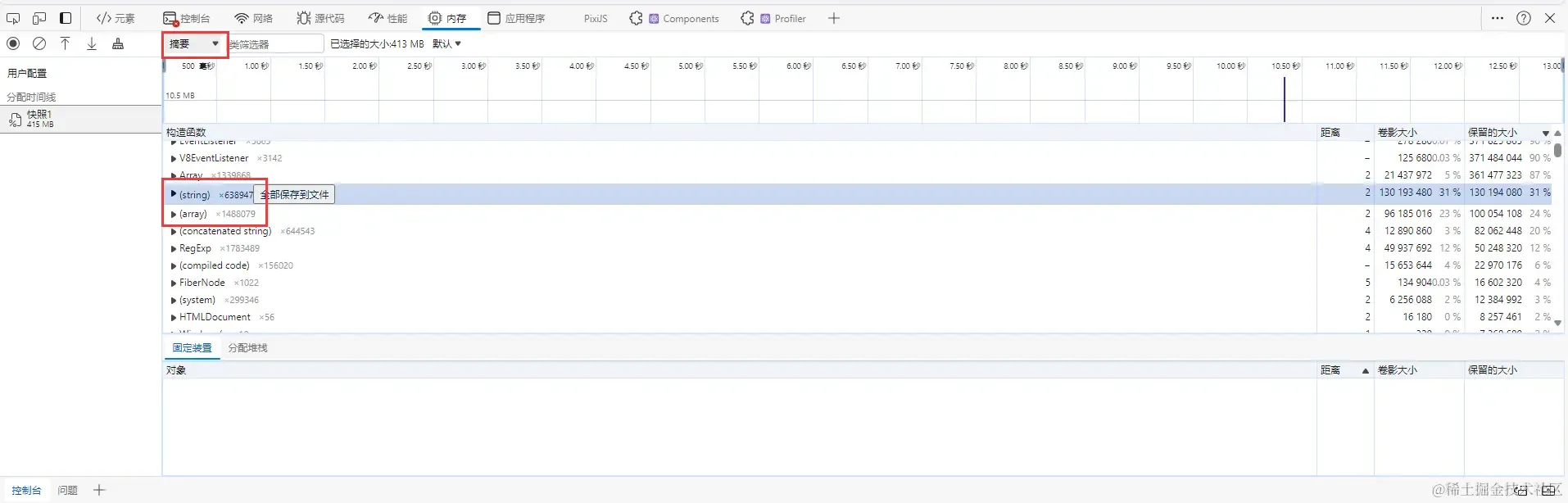Switch to the 源代码 (Sources) tab
The width and height of the screenshot is (1568, 503).
(x=320, y=18)
